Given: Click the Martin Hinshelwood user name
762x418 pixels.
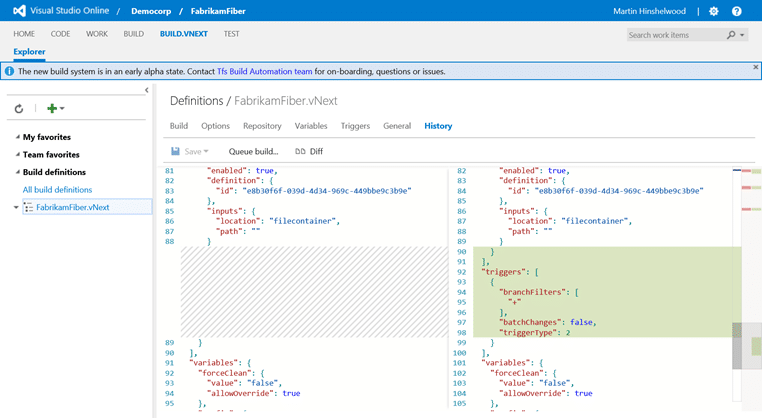Looking at the screenshot, I should pos(649,11).
